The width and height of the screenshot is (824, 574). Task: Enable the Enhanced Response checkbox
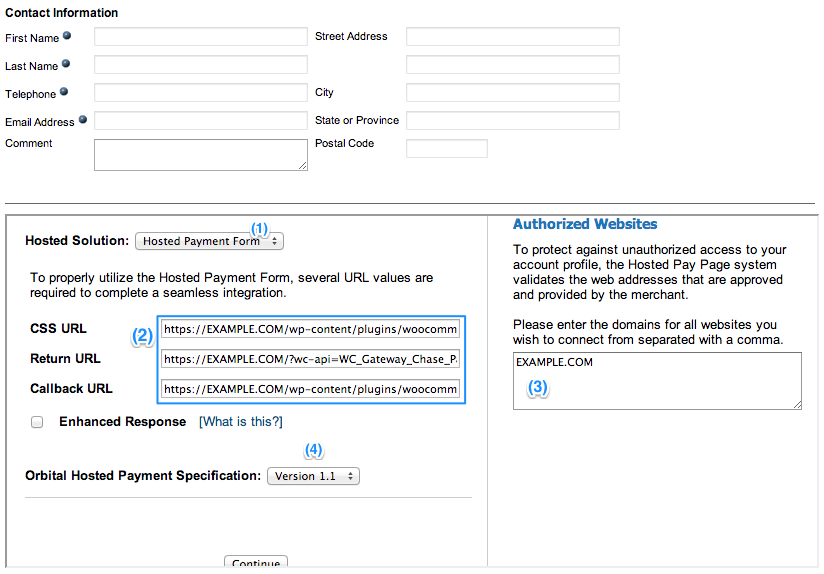pyautogui.click(x=37, y=422)
